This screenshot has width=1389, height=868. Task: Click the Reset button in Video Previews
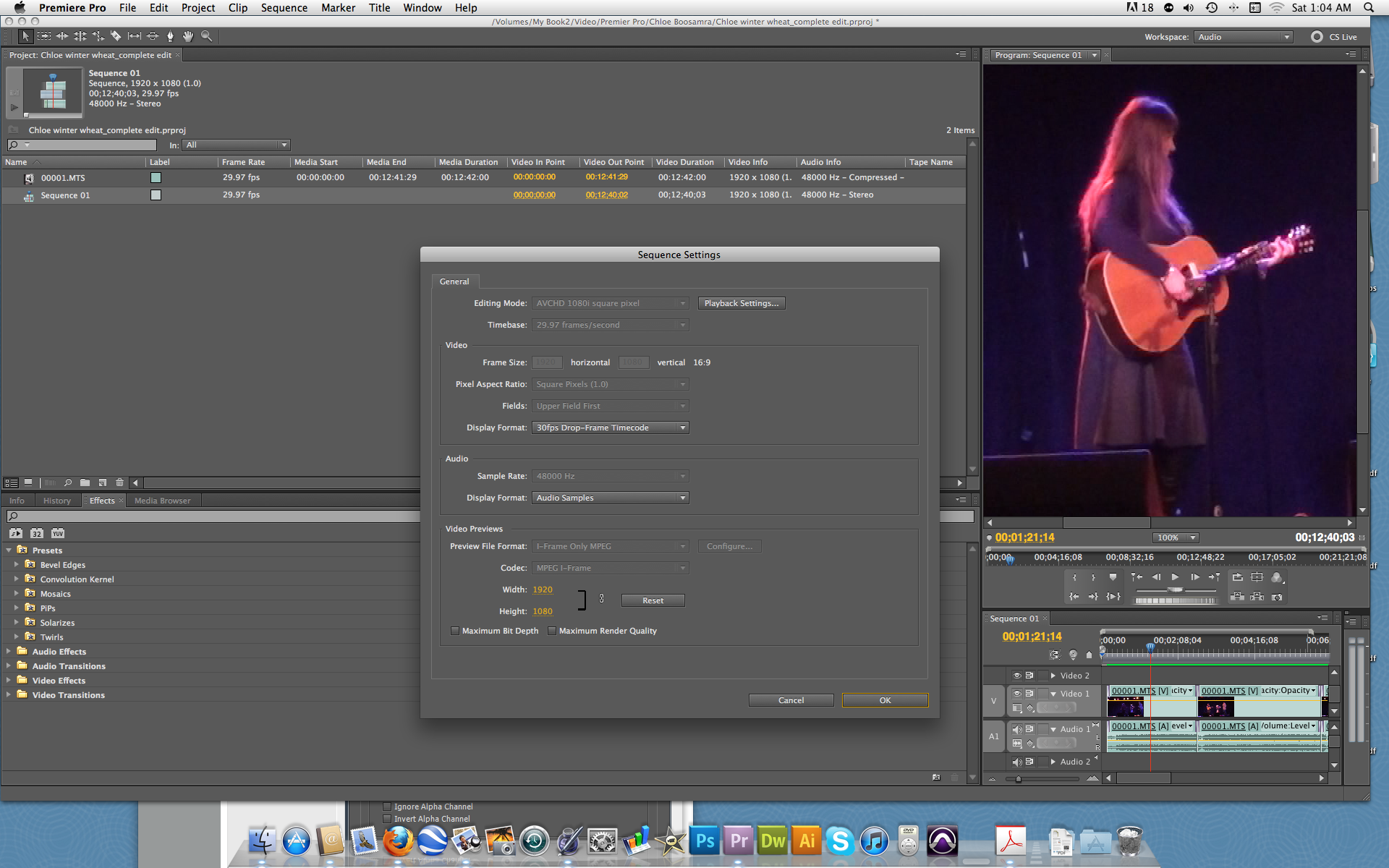653,600
